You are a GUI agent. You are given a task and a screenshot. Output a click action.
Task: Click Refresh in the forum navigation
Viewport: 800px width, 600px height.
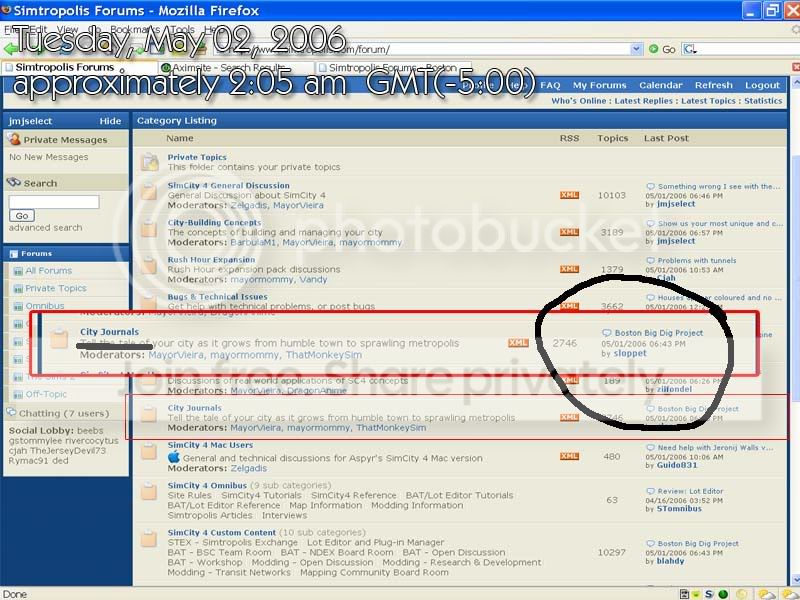[713, 85]
